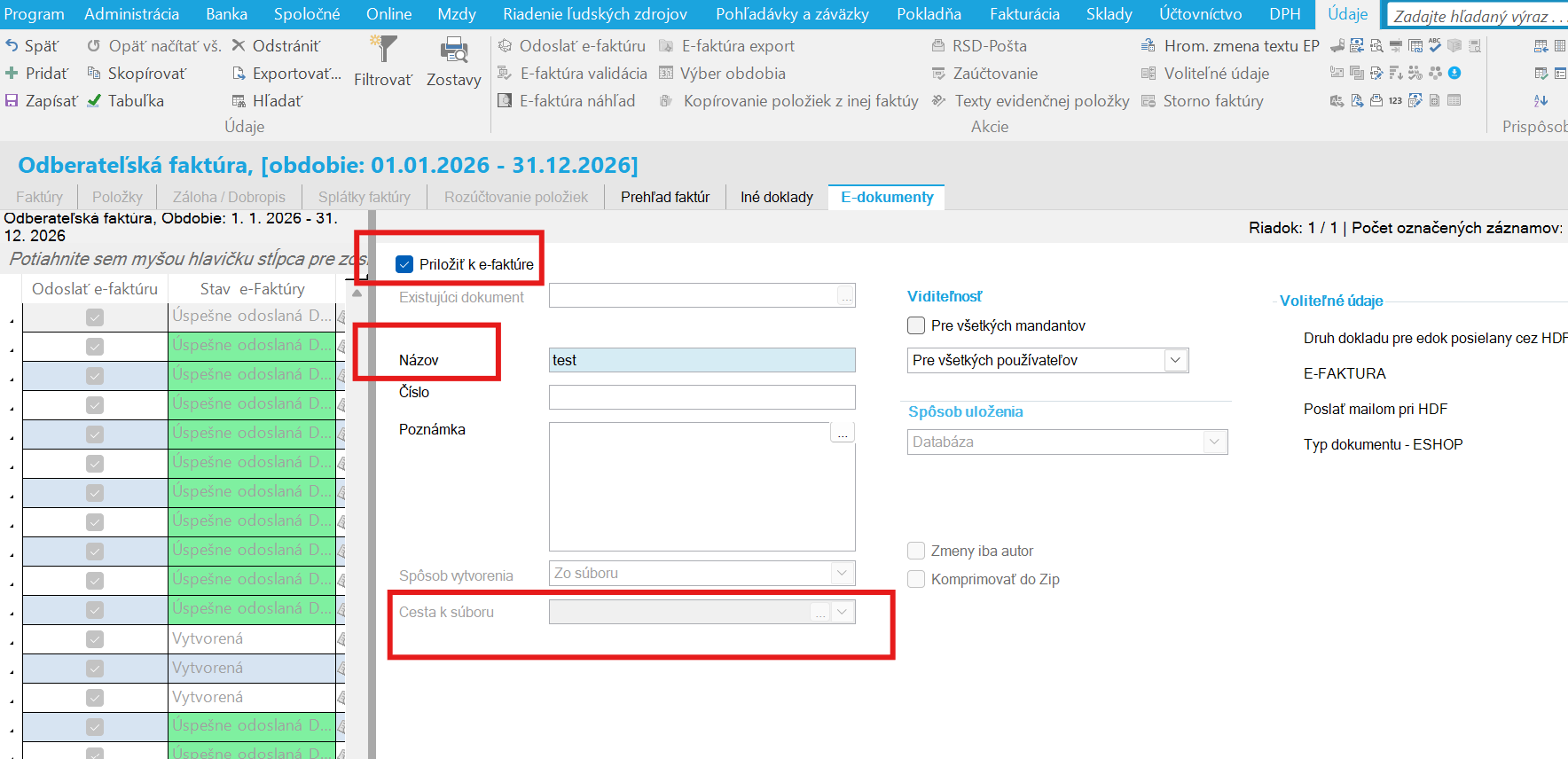Click Exportovať... in the toolbar
Image resolution: width=1568 pixels, height=759 pixels.
(x=286, y=74)
